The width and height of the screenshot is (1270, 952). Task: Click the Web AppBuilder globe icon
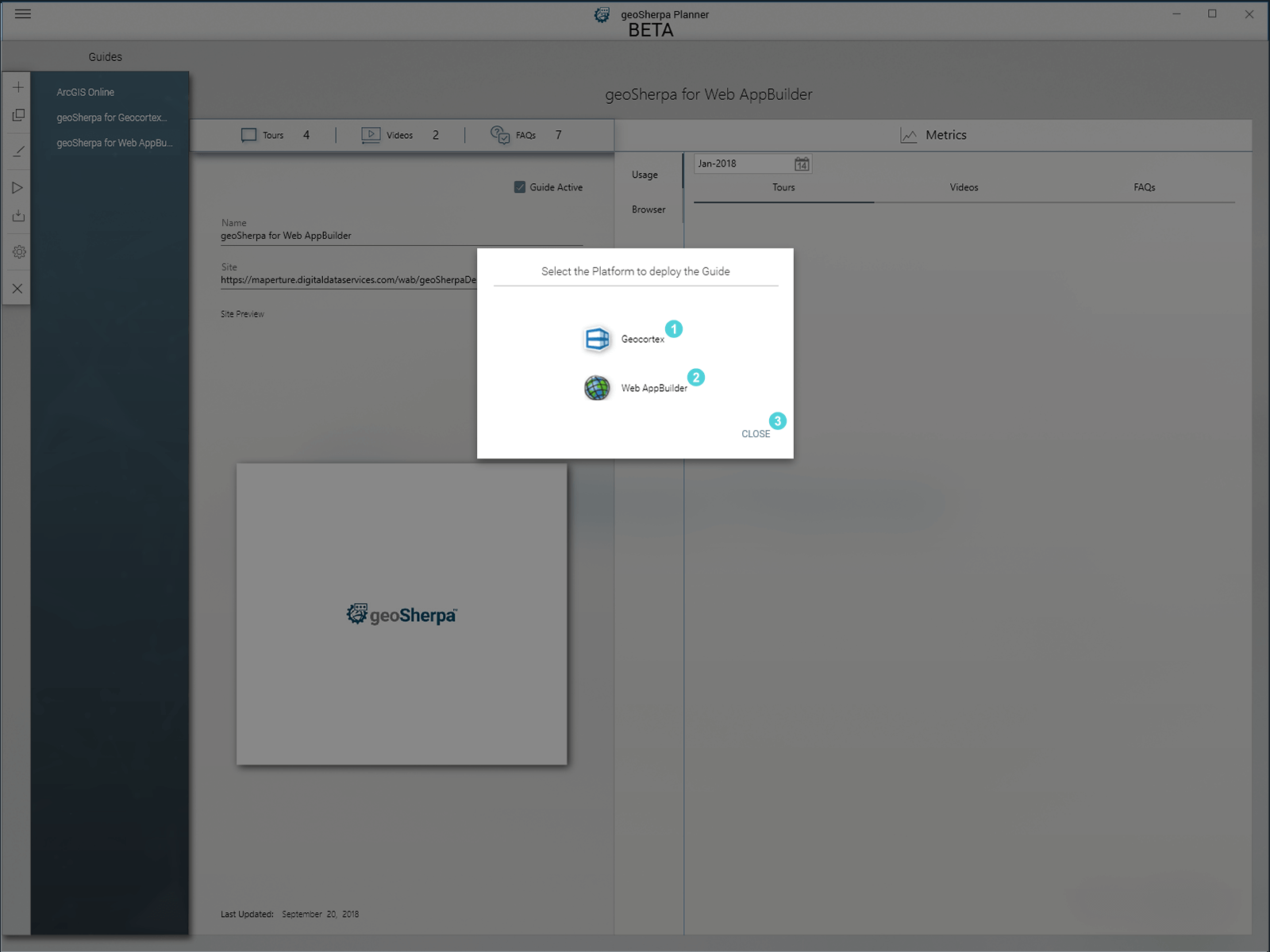coord(597,388)
